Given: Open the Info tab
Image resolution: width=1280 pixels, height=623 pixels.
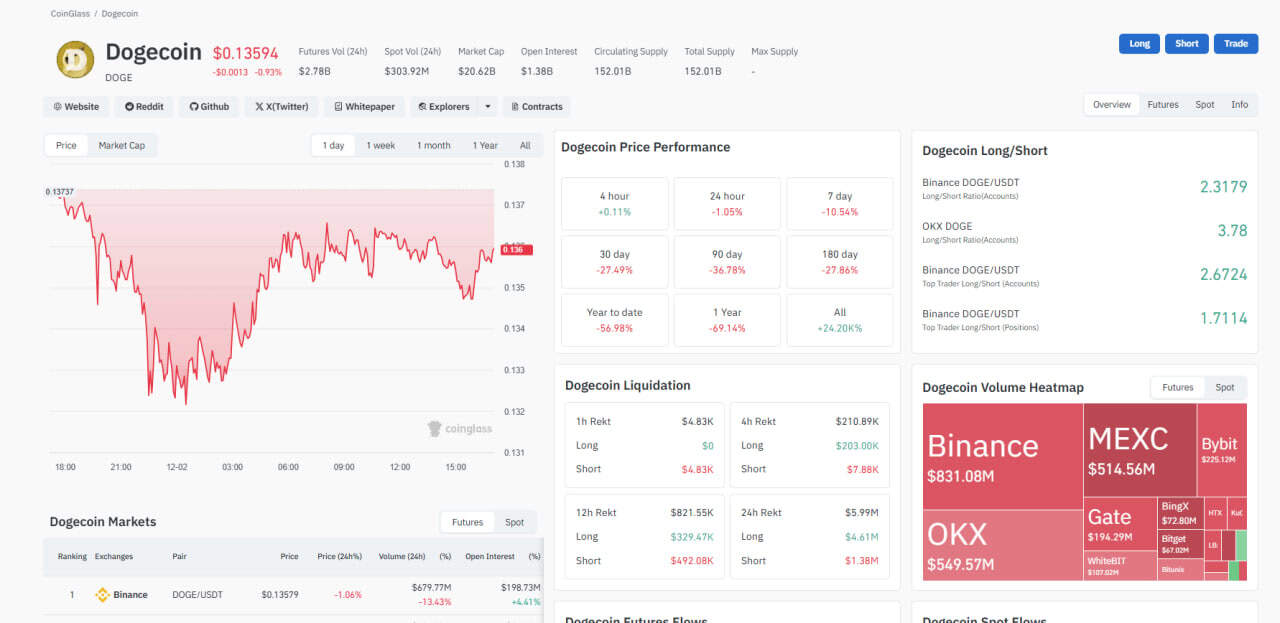Looking at the screenshot, I should [x=1239, y=105].
